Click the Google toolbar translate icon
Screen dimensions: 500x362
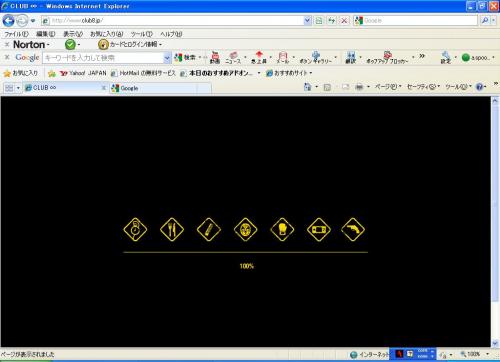pos(351,57)
